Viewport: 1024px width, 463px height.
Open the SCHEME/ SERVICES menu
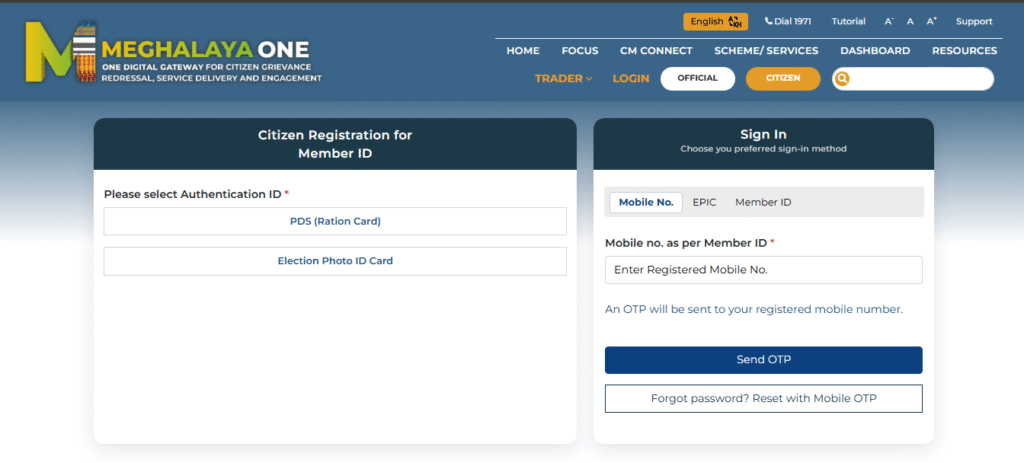[x=766, y=50]
